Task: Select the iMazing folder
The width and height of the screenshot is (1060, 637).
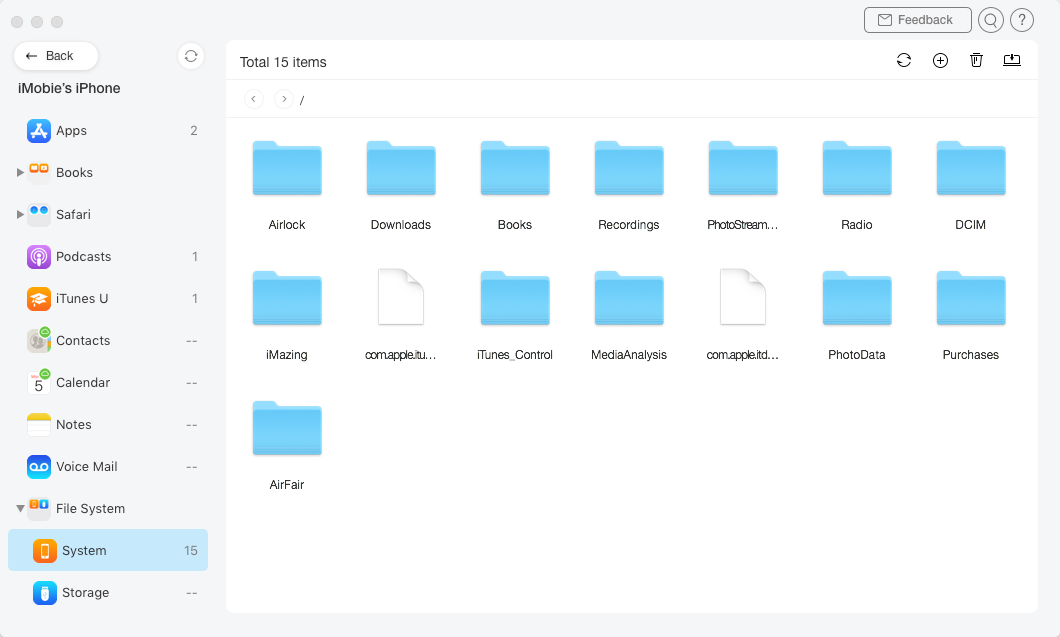Action: pyautogui.click(x=287, y=299)
